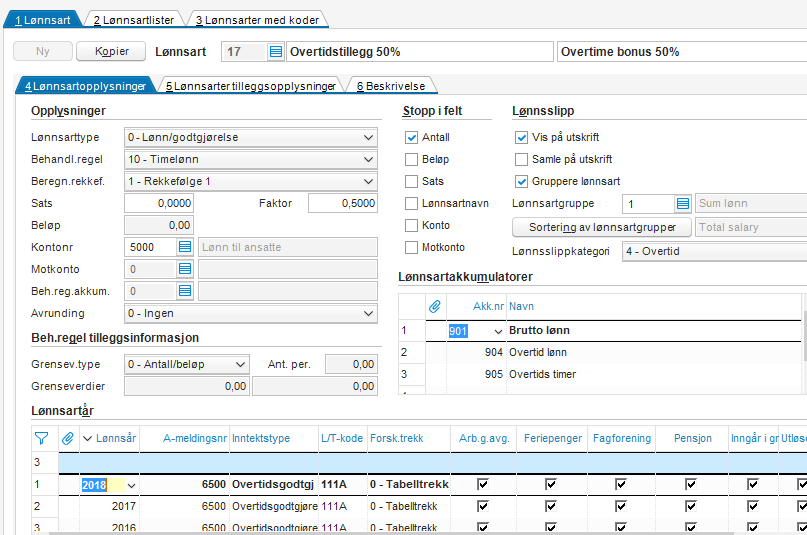Click the Kopier button
This screenshot has height=535, width=807.
pos(112,51)
